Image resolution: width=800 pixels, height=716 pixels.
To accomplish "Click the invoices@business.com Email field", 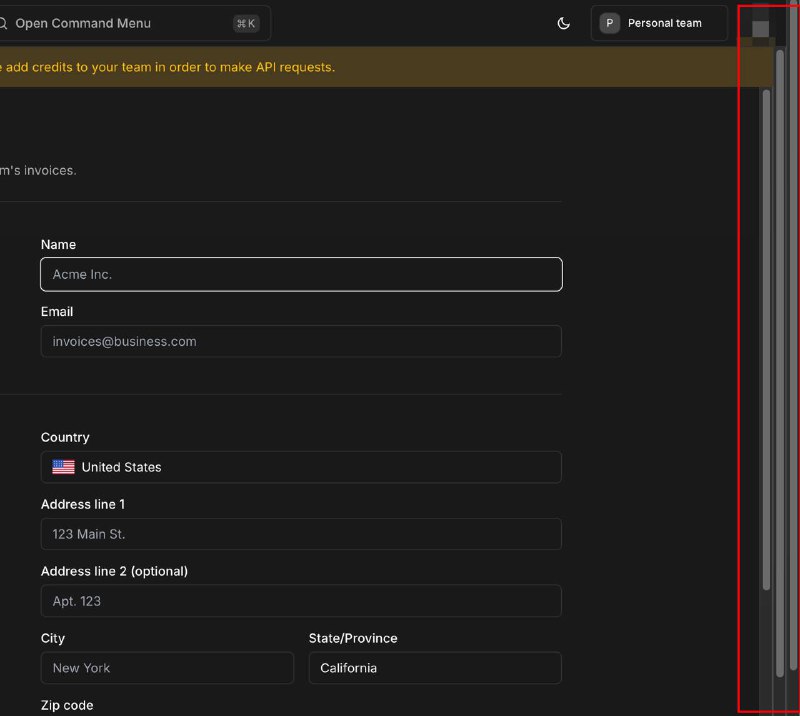I will (x=301, y=341).
